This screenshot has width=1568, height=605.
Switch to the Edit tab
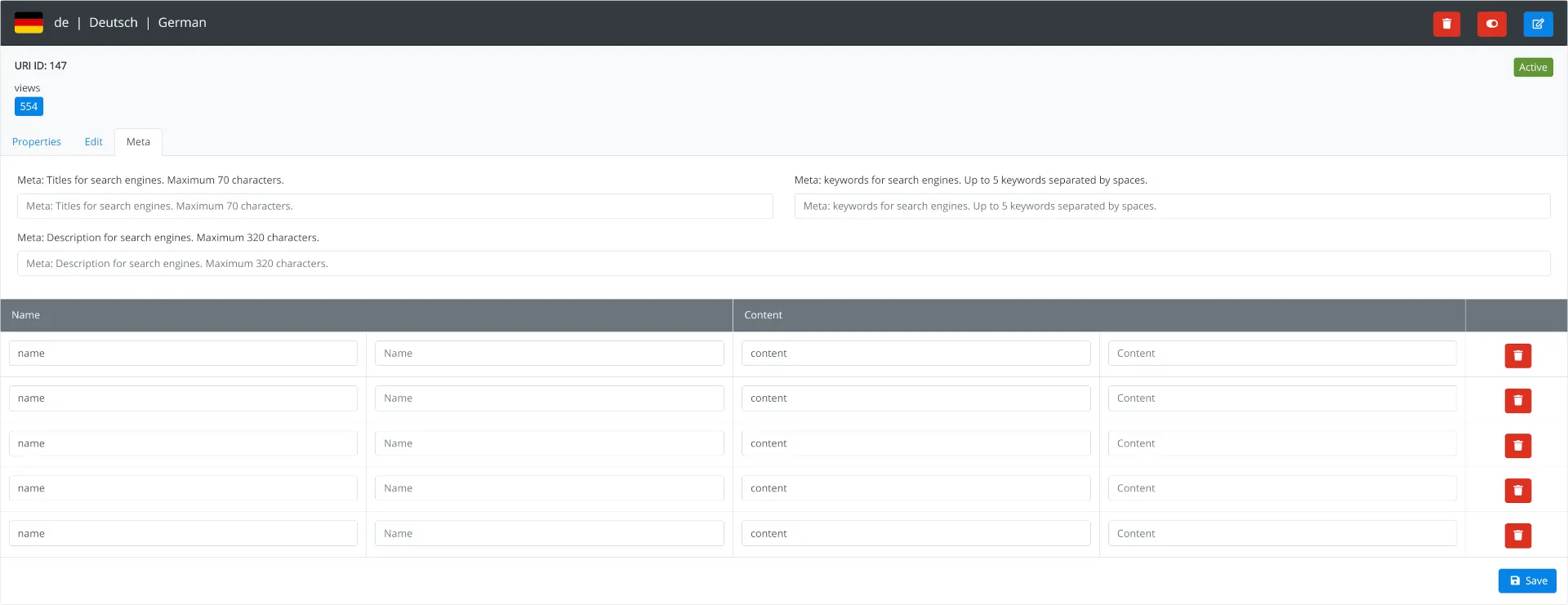pyautogui.click(x=94, y=142)
